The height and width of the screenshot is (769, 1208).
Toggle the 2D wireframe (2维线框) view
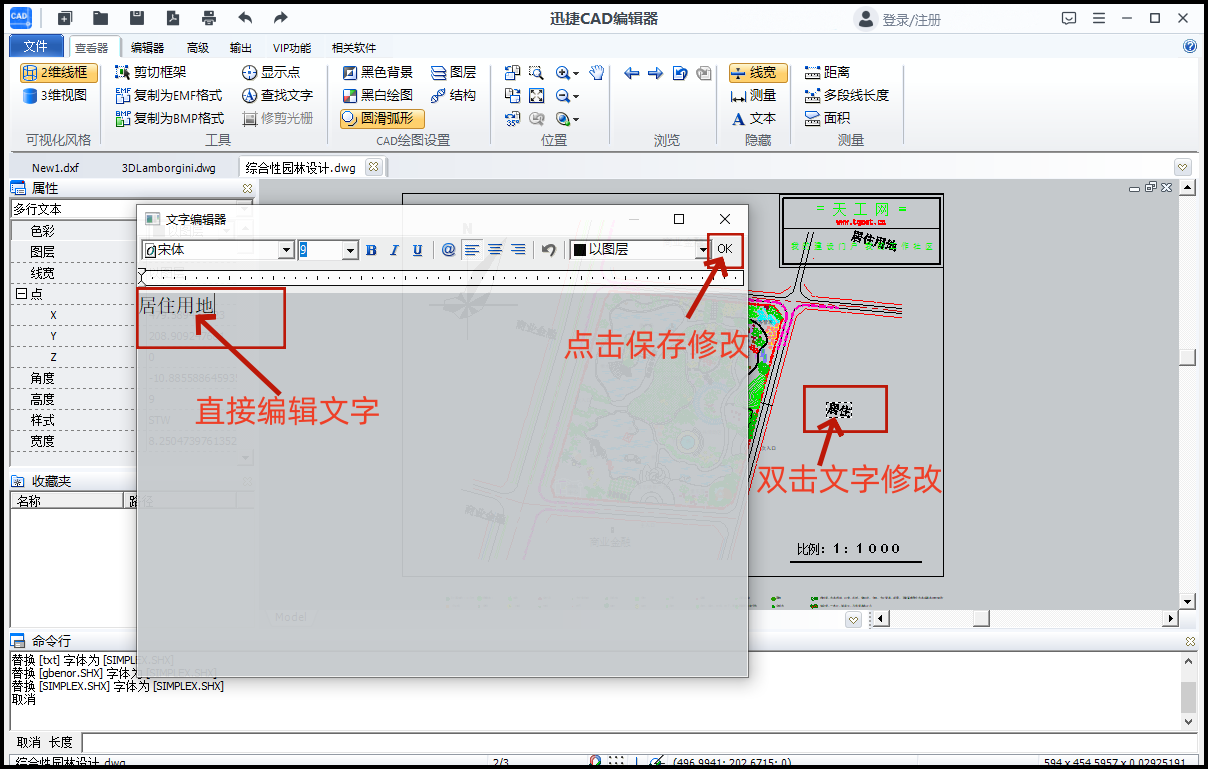tap(58, 73)
